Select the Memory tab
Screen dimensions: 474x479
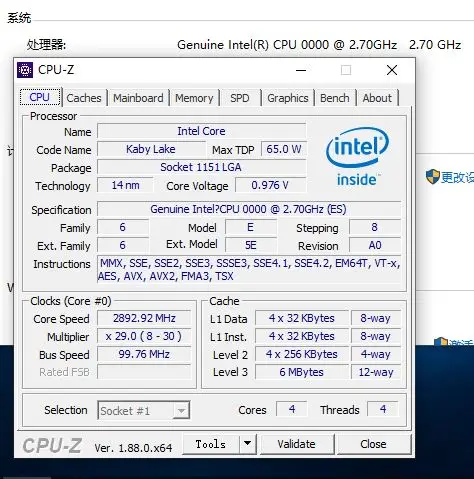194,98
